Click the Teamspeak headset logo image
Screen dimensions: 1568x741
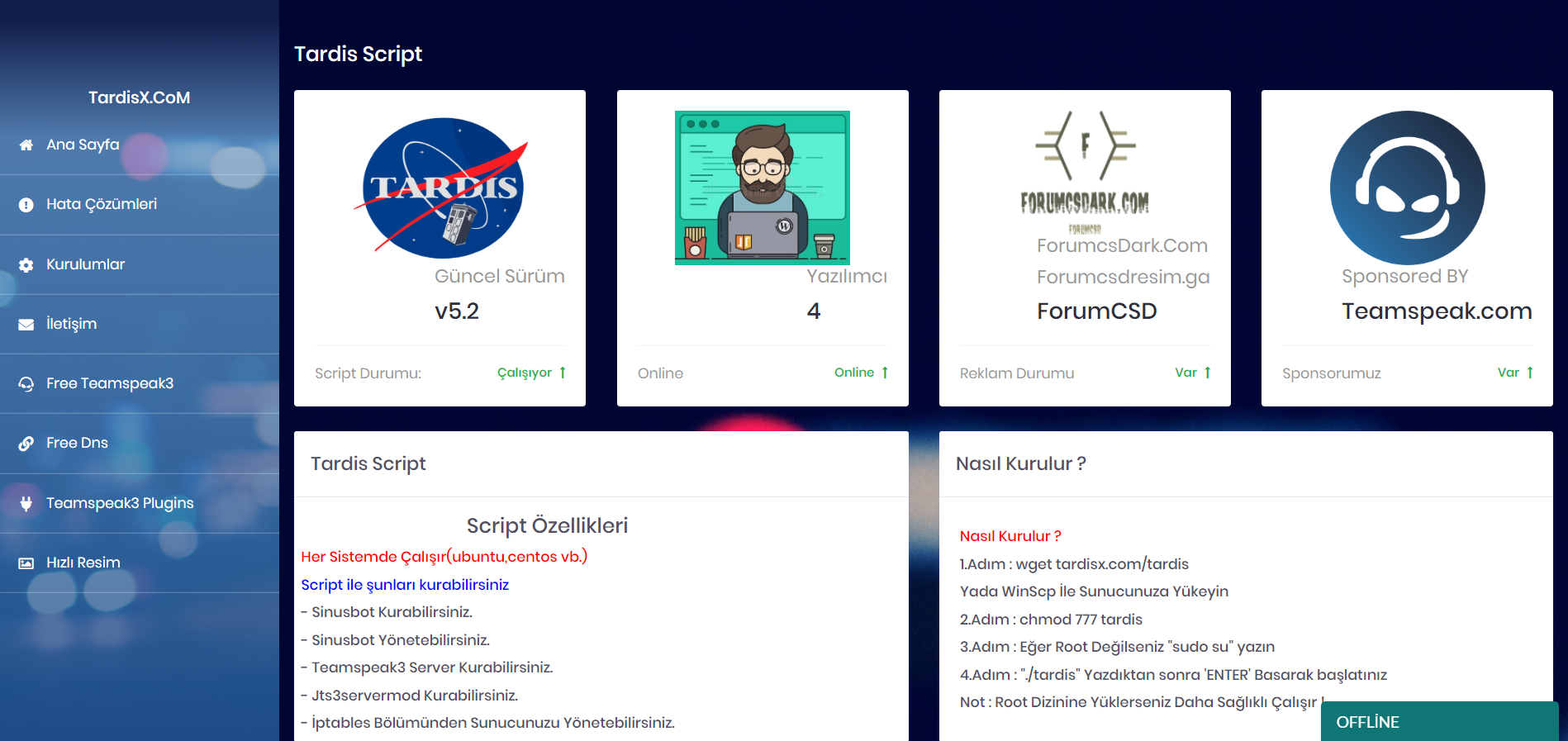pos(1407,188)
